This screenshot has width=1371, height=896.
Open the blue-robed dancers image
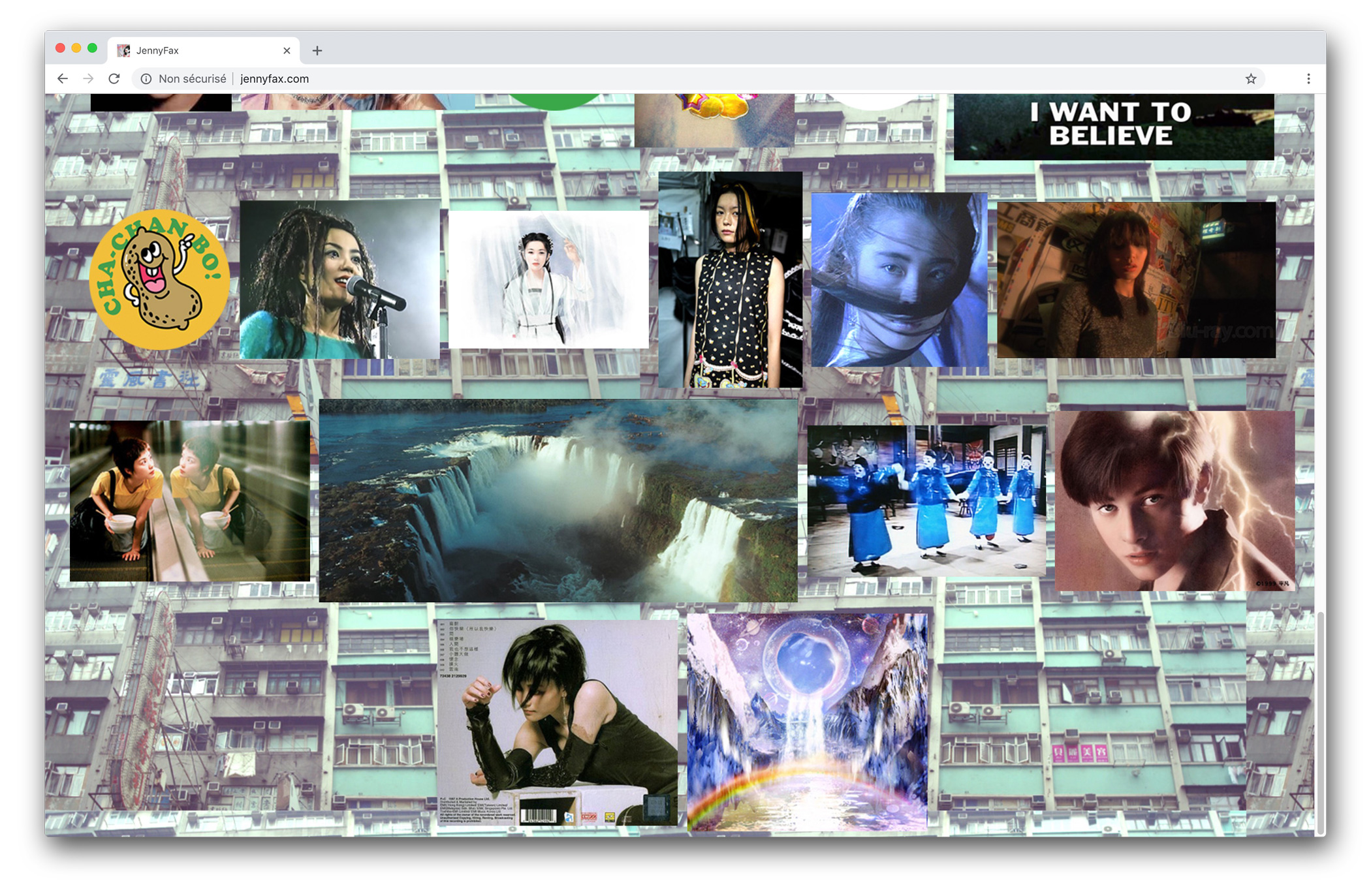point(926,500)
